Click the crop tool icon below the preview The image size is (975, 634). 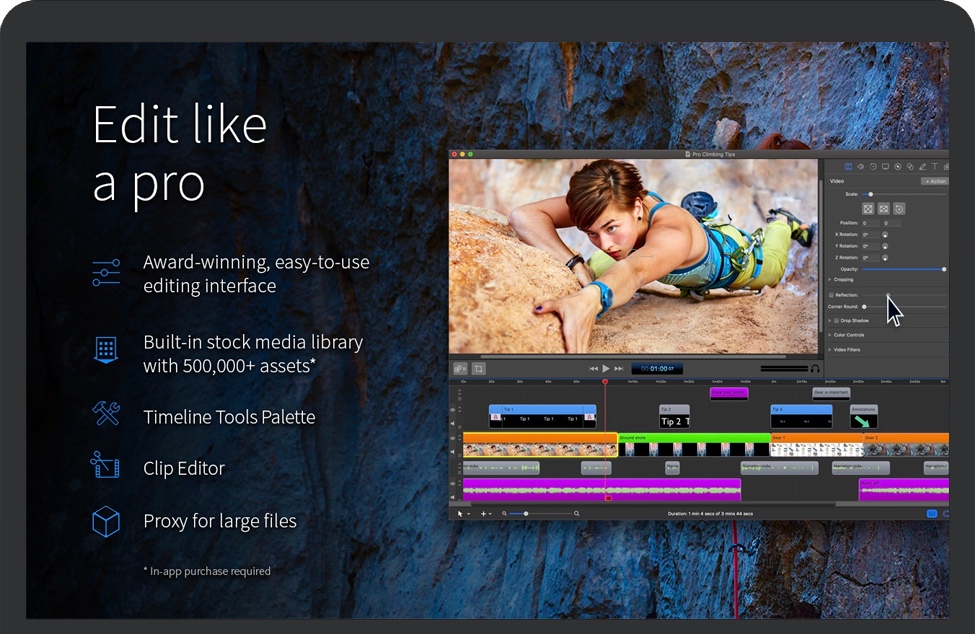click(x=479, y=369)
